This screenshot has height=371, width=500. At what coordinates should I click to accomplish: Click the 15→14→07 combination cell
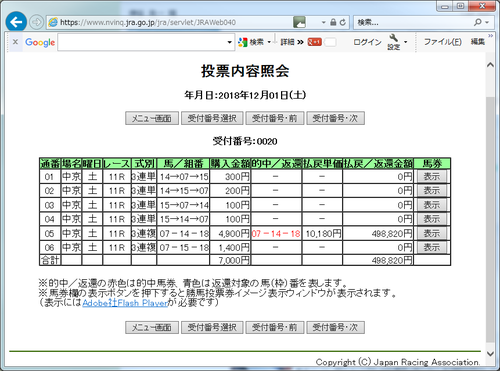183,219
